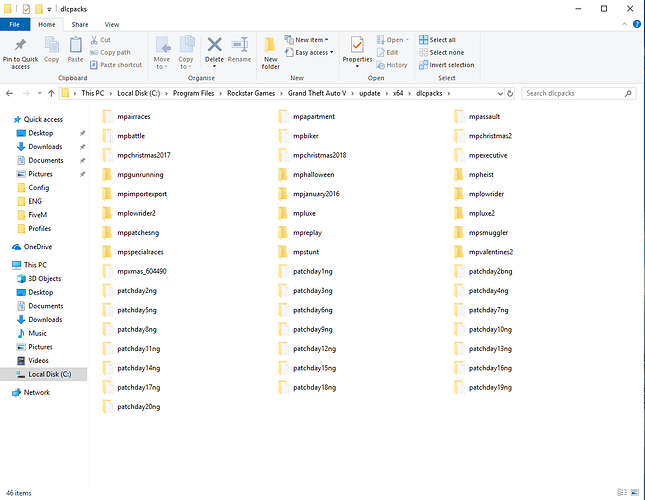Open Quick Access Toolbar customize arrow
This screenshot has width=645, height=500.
coord(49,9)
